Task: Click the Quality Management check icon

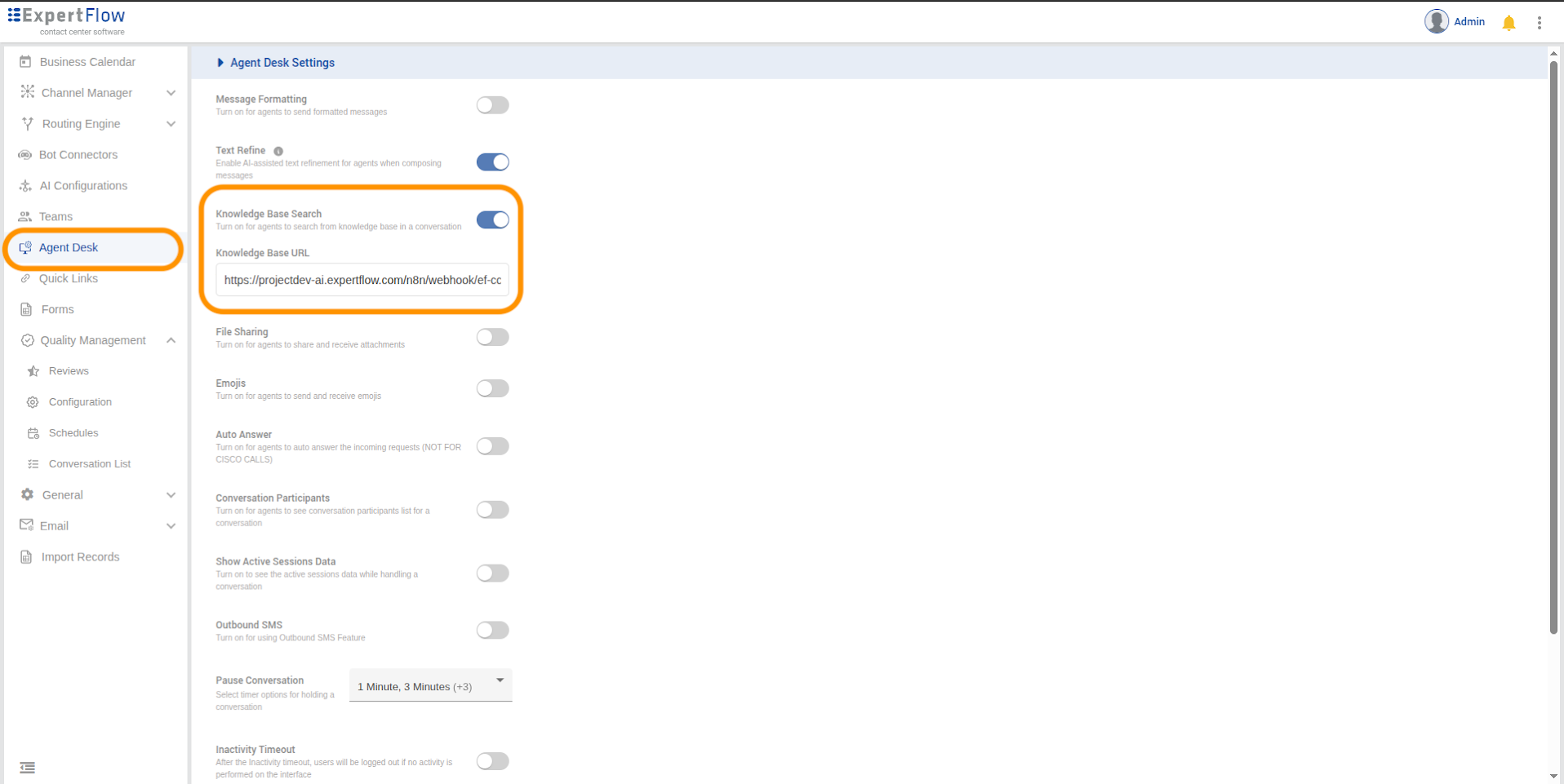Action: coord(27,340)
